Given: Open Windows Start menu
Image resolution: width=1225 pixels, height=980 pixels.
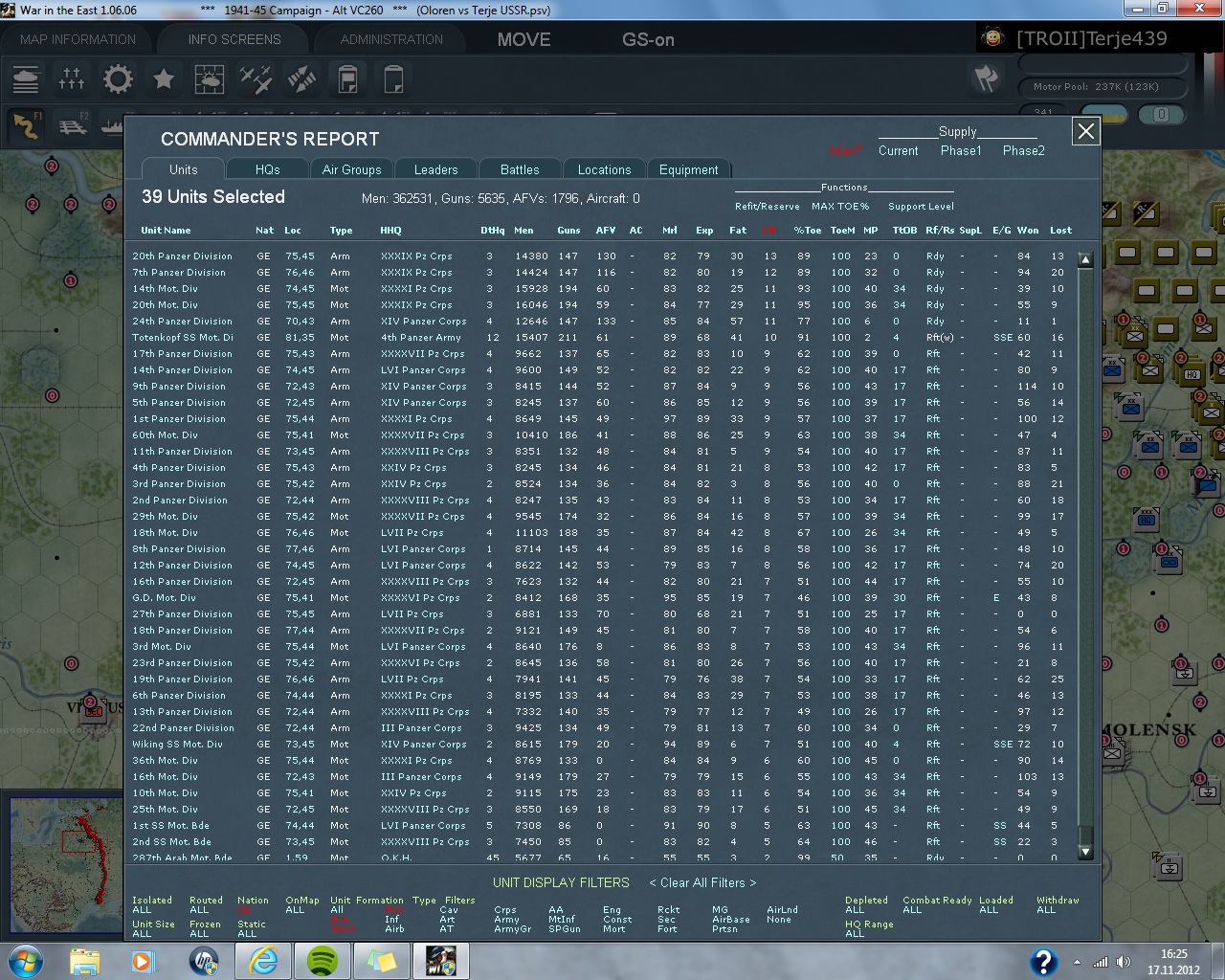Looking at the screenshot, I should click(x=25, y=960).
